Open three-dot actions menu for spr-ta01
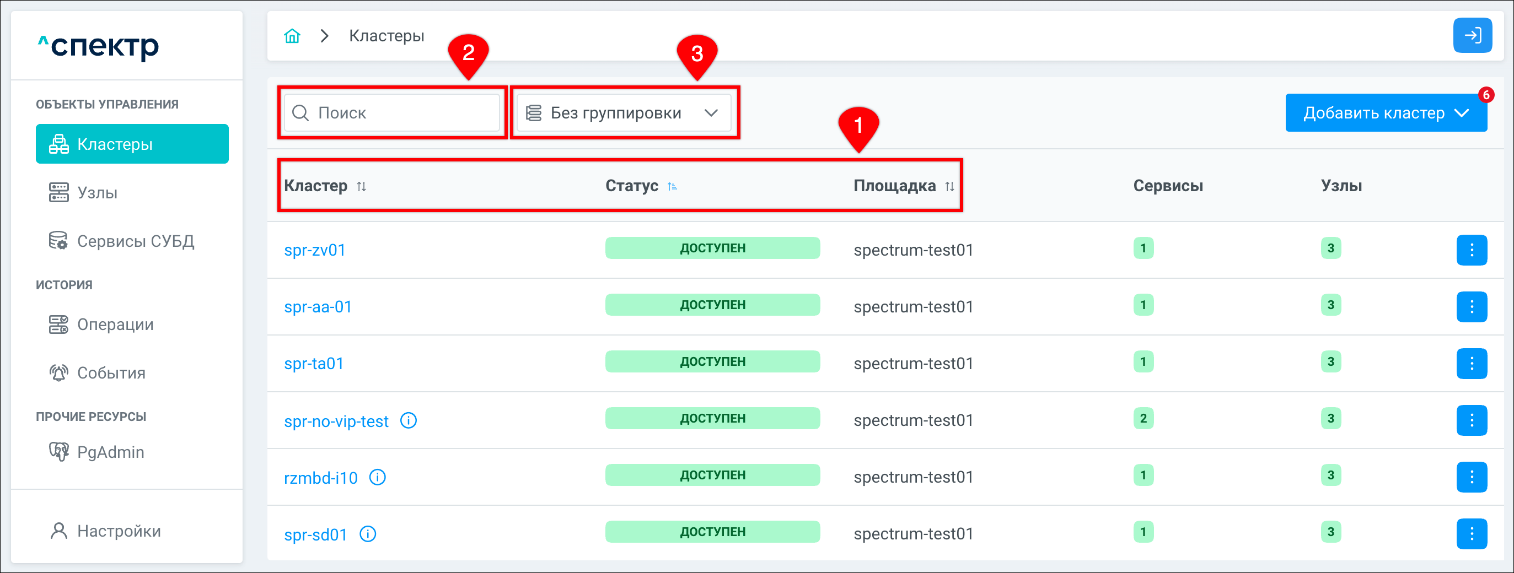 click(1471, 363)
